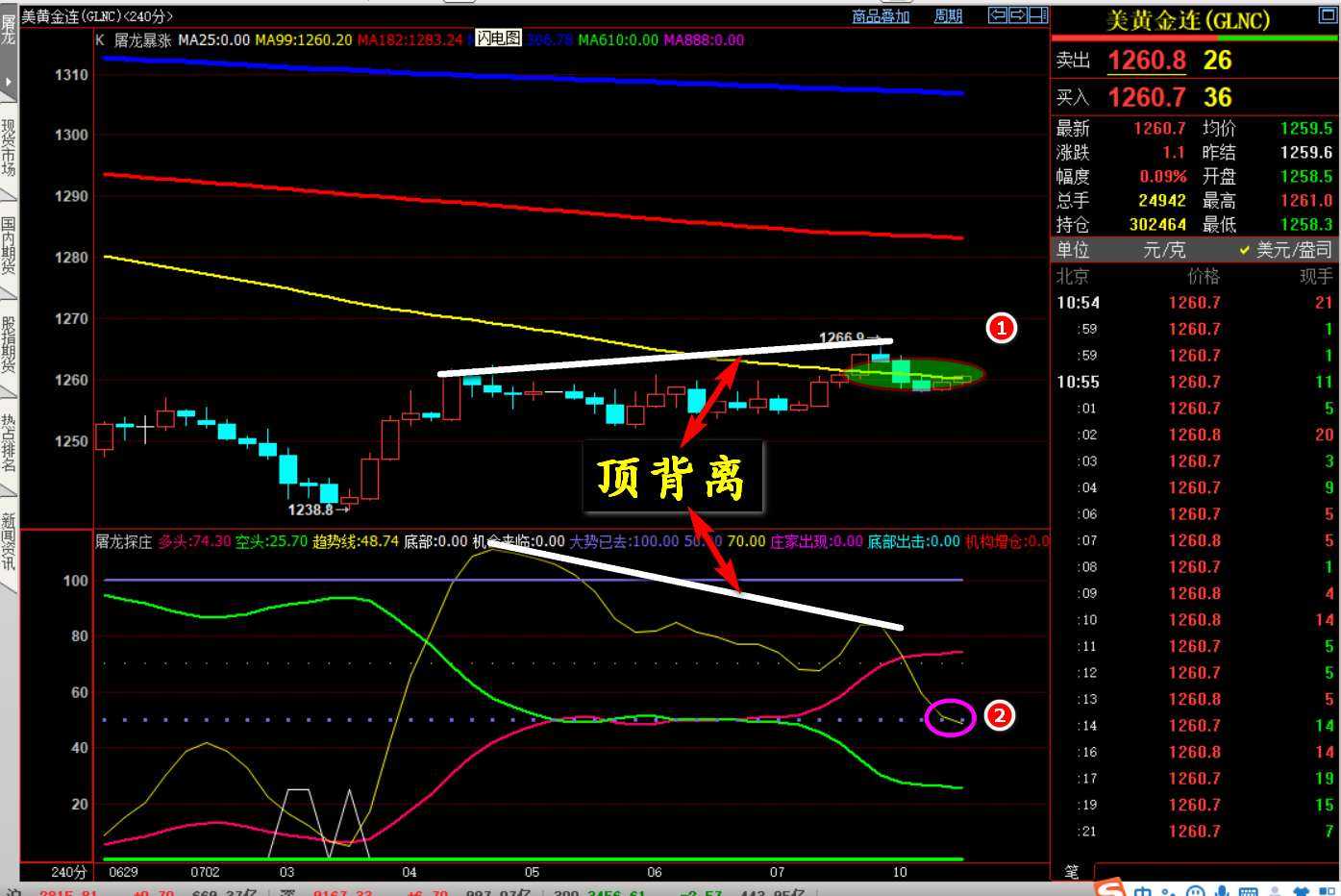Click the right arrow navigation icon
Viewport: 1341px width, 896px height.
1018,15
